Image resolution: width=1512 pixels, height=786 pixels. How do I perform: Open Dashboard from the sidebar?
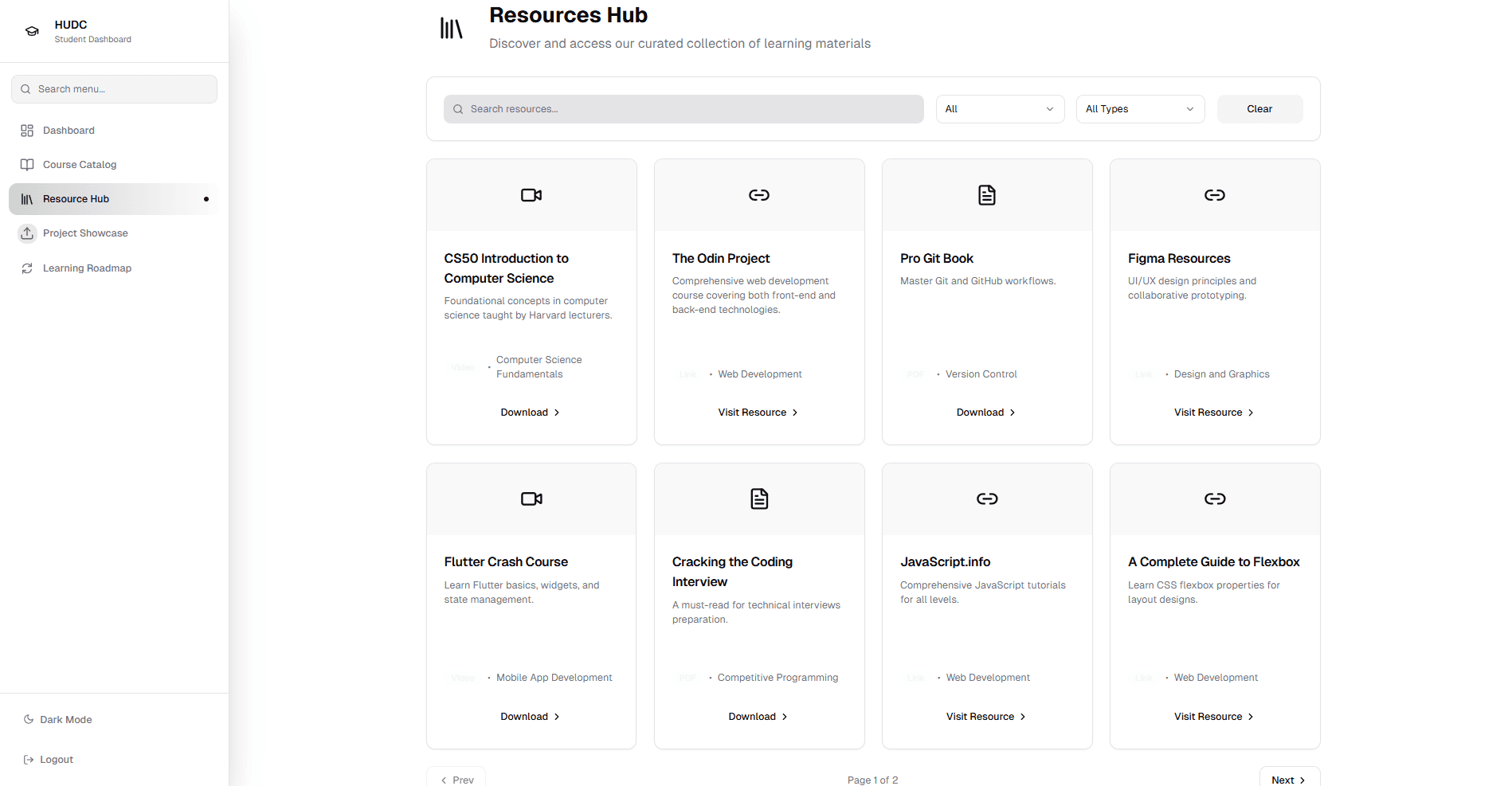(x=69, y=131)
